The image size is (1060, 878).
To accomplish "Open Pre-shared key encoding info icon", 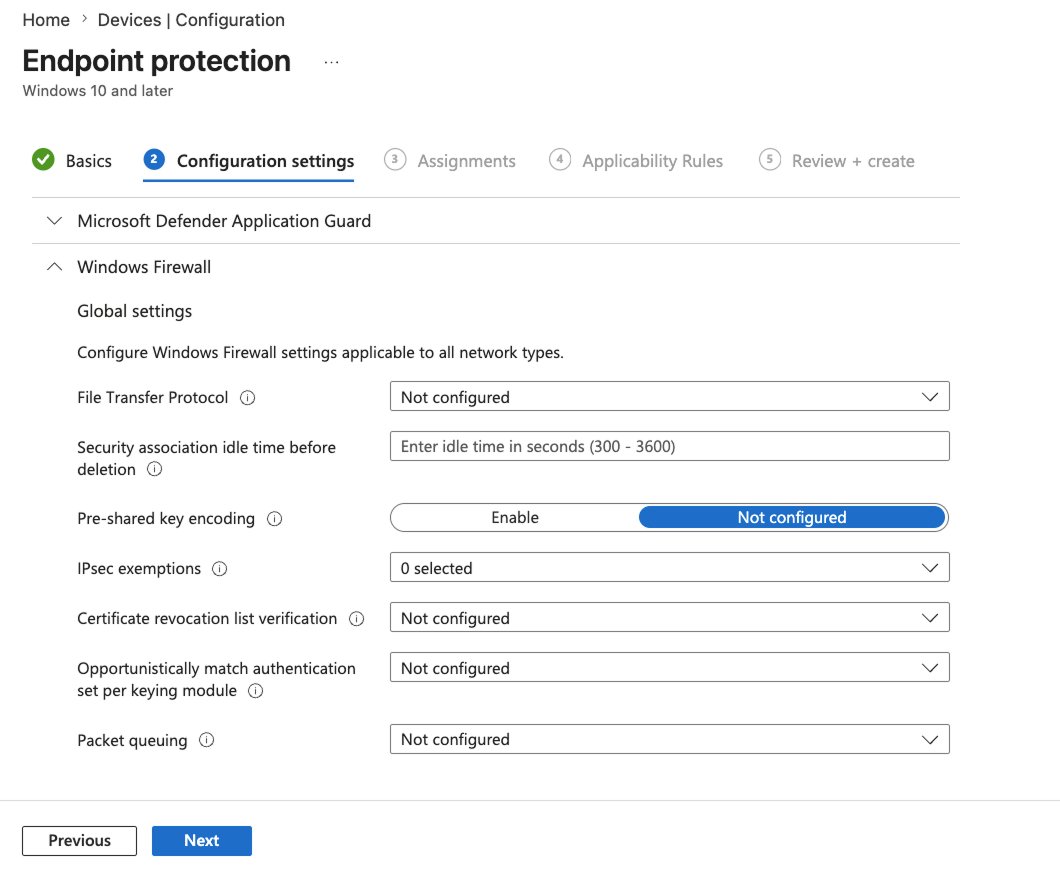I will tap(274, 518).
